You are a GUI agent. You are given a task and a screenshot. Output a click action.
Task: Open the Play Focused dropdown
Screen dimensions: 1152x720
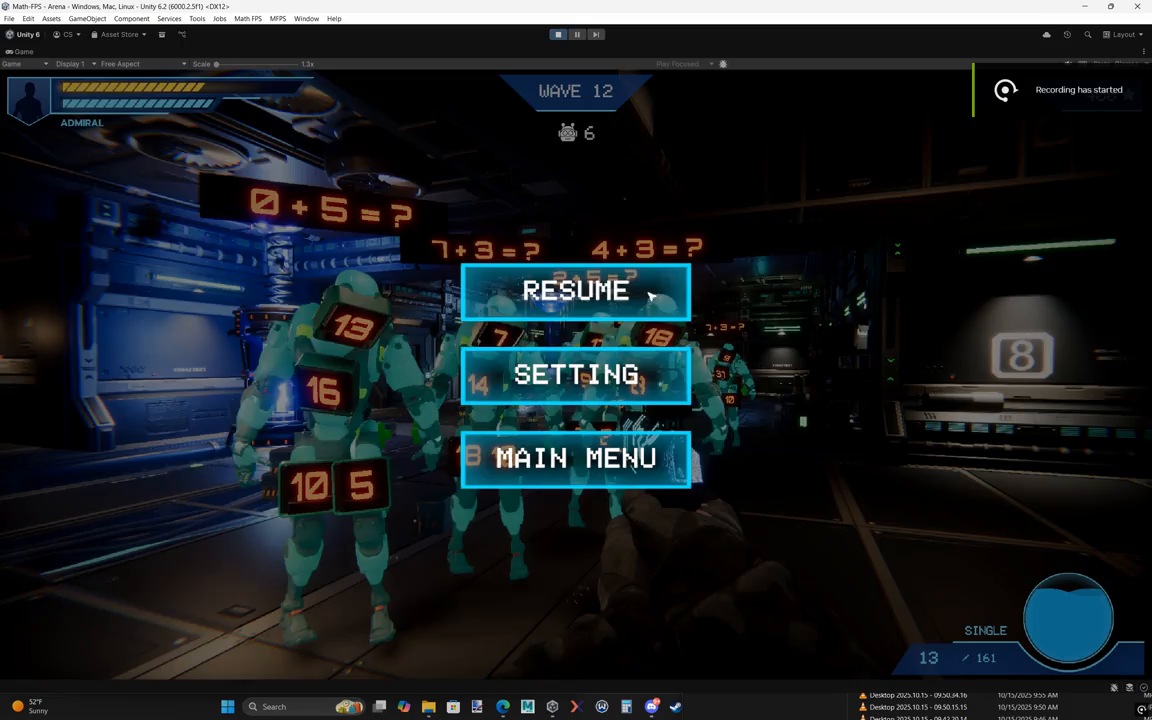685,64
